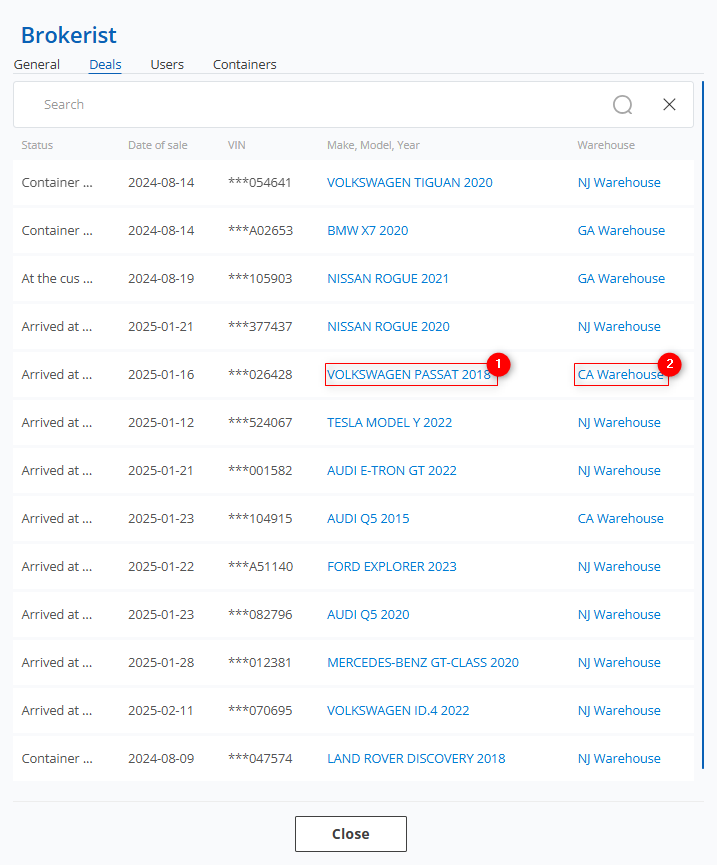Select VIN ***A51140 cell
717x865 pixels.
coord(260,567)
